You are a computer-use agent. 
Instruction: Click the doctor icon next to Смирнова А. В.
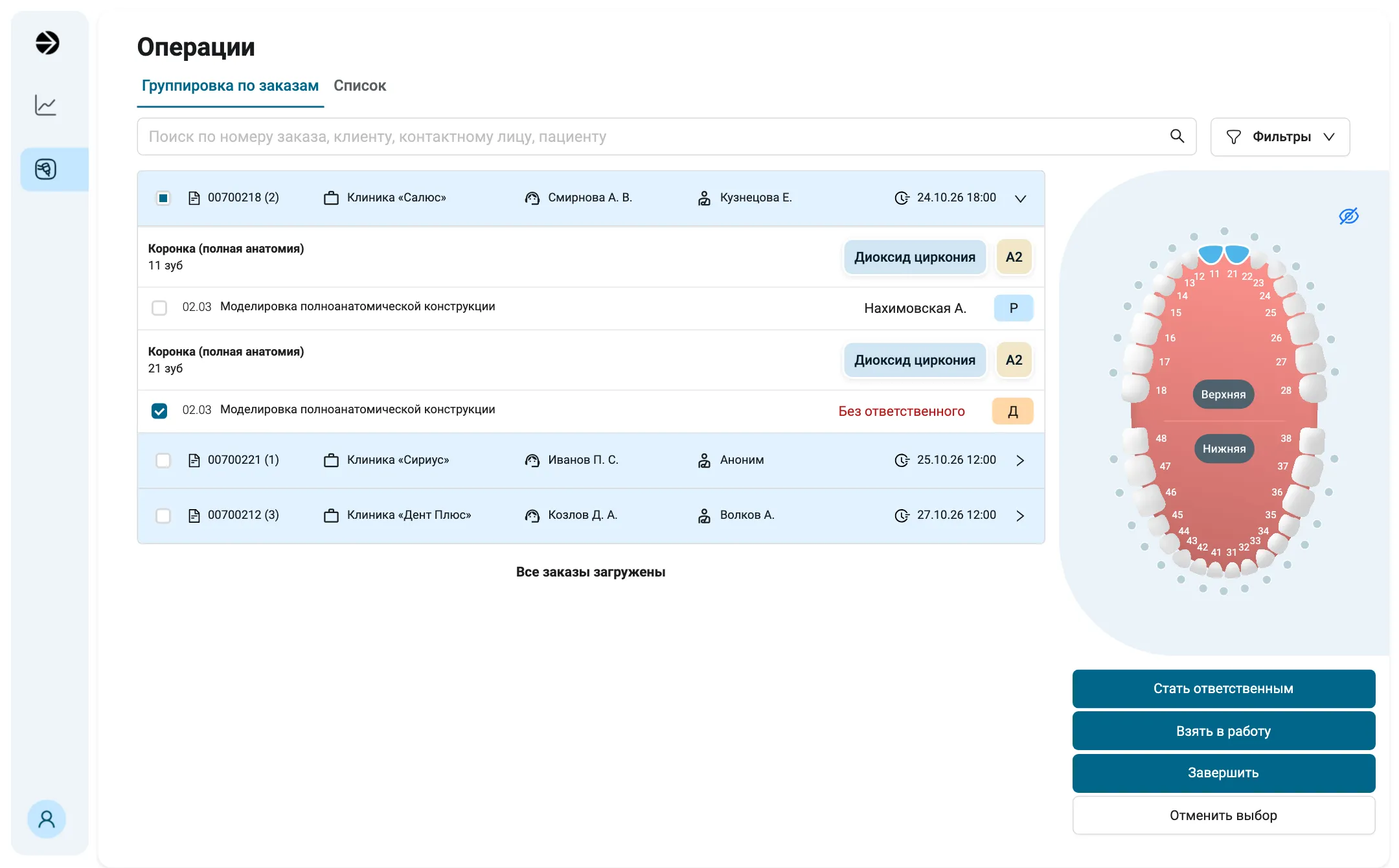532,198
